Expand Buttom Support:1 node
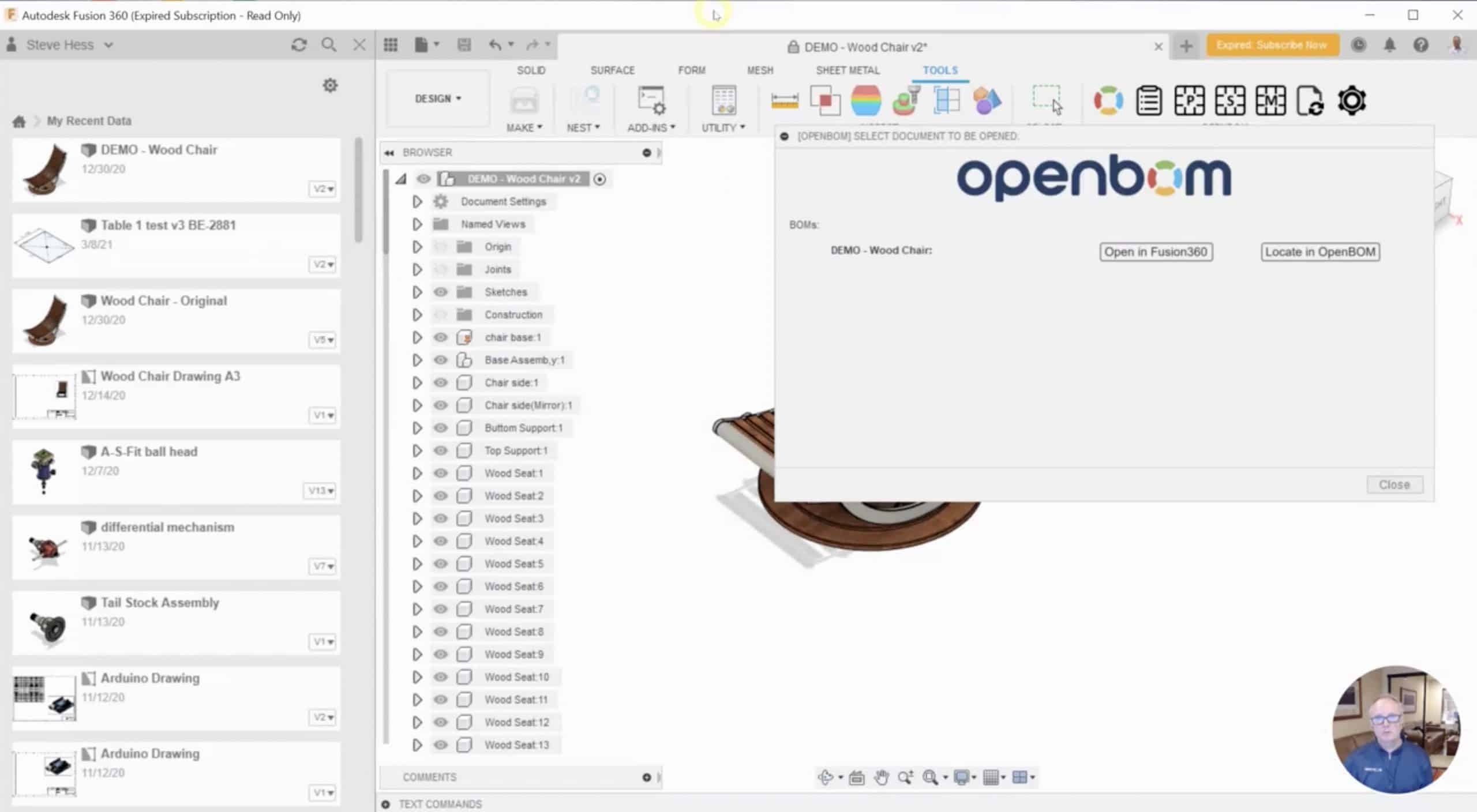The image size is (1477, 812). [x=417, y=428]
